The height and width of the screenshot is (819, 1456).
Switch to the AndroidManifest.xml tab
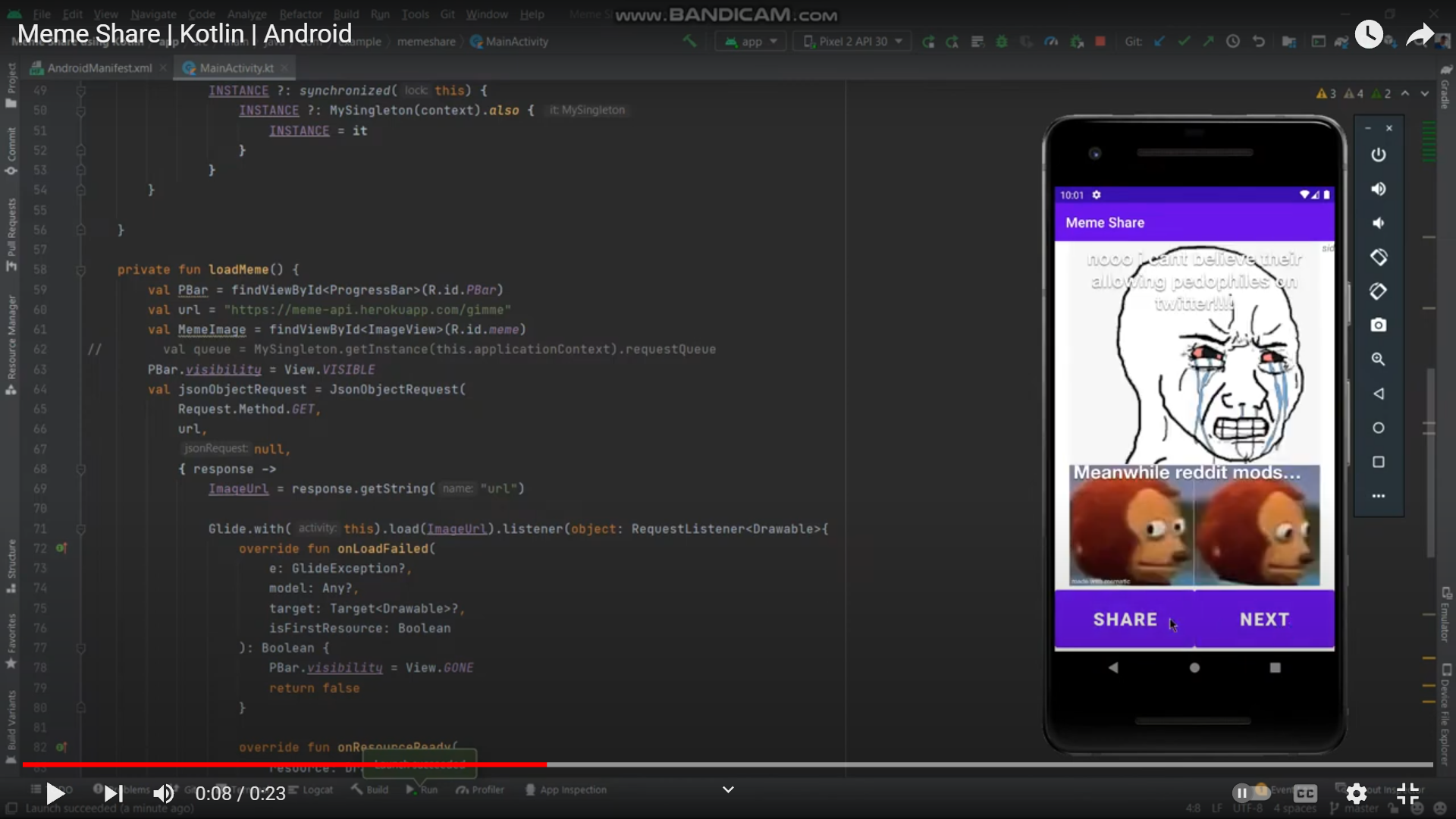(x=99, y=68)
